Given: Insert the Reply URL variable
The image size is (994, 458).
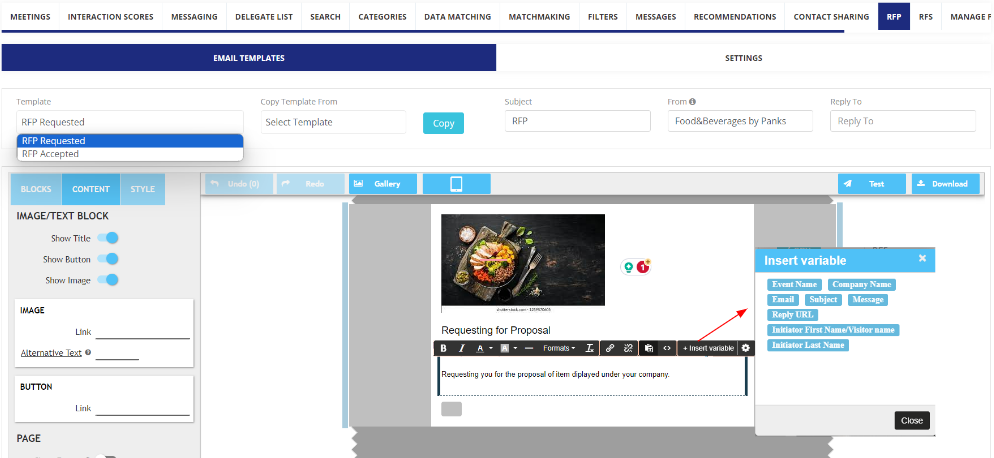Looking at the screenshot, I should click(x=792, y=315).
